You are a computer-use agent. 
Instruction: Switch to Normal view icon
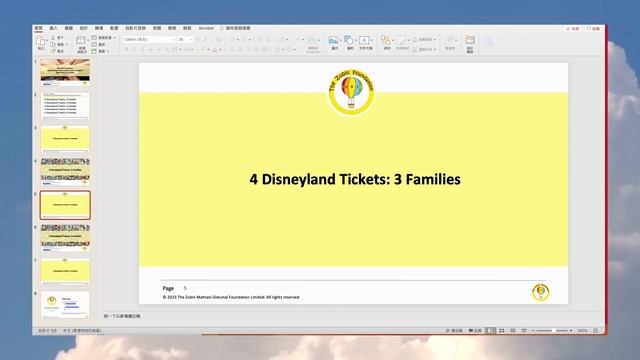491,330
